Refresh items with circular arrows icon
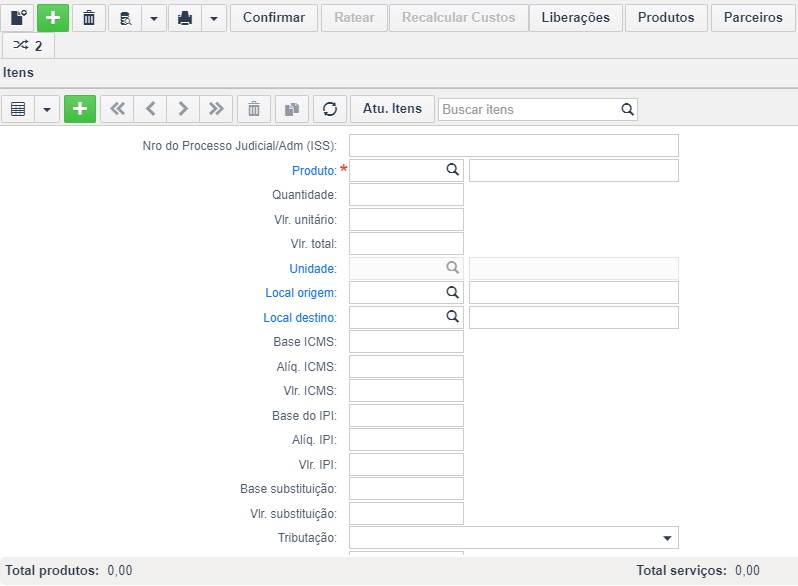Screen dimensions: 798x586 (x=330, y=109)
